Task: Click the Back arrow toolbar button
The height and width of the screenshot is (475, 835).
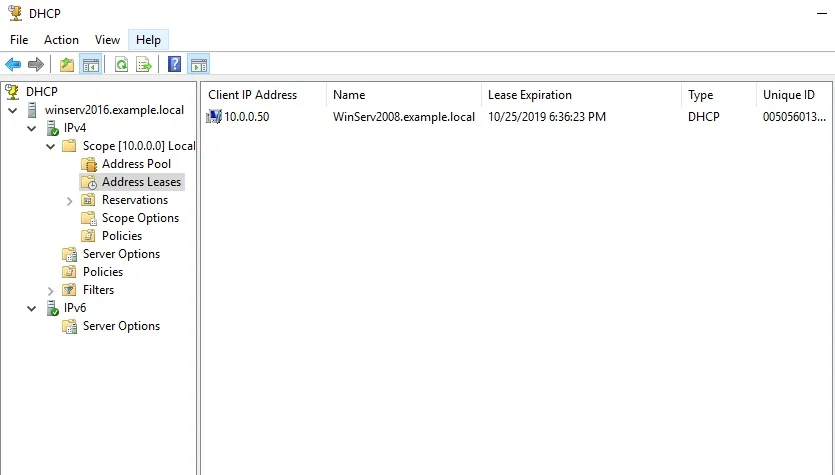Action: 13,65
